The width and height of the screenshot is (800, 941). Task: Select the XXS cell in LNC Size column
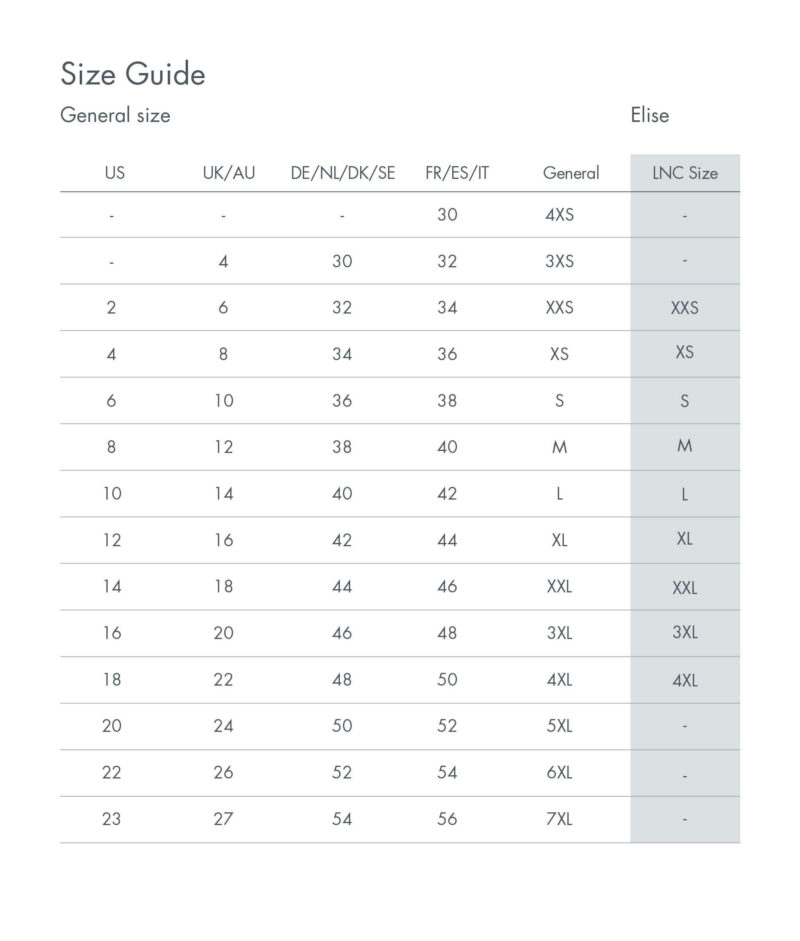tap(685, 308)
